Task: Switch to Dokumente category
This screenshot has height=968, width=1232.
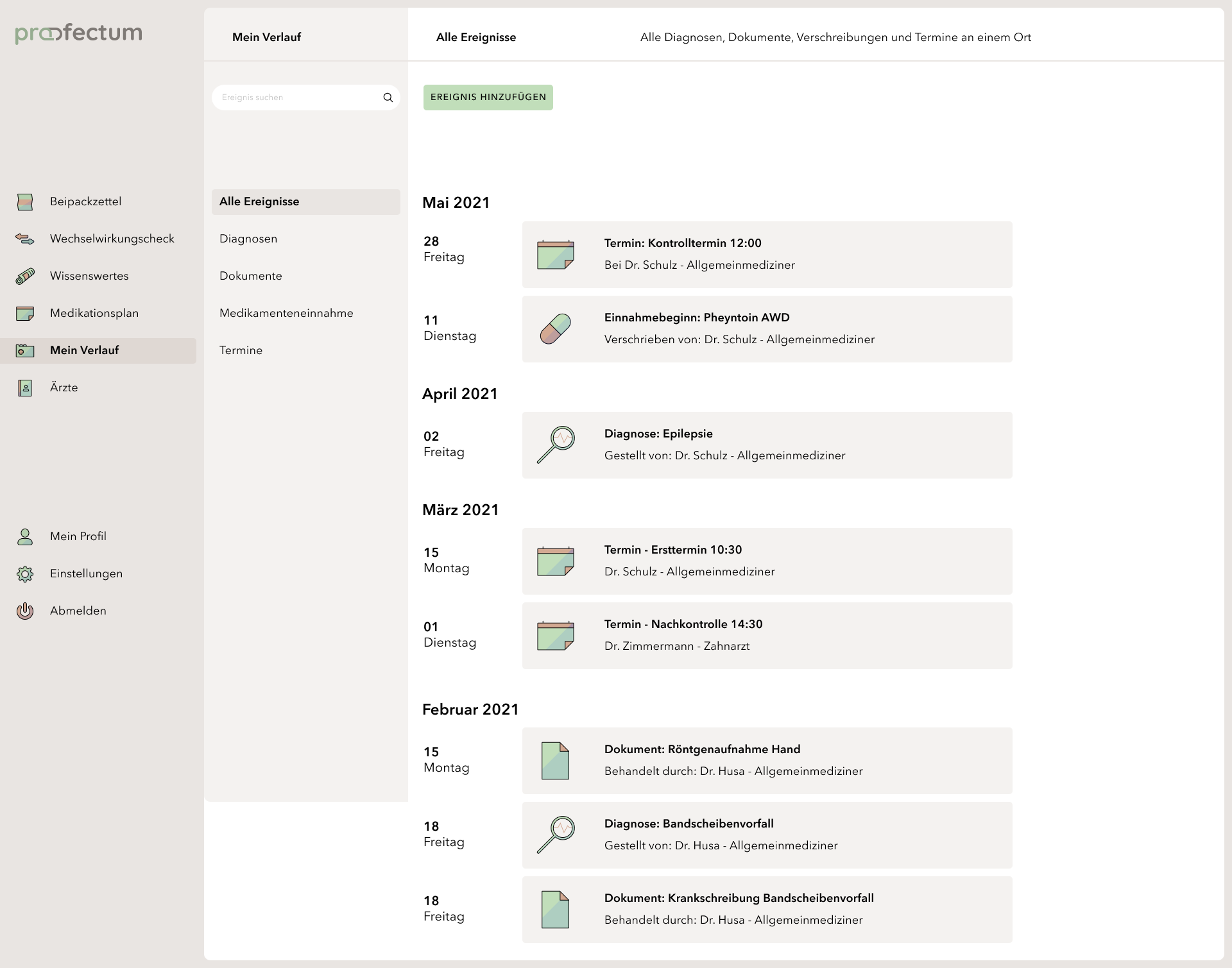Action: 251,276
